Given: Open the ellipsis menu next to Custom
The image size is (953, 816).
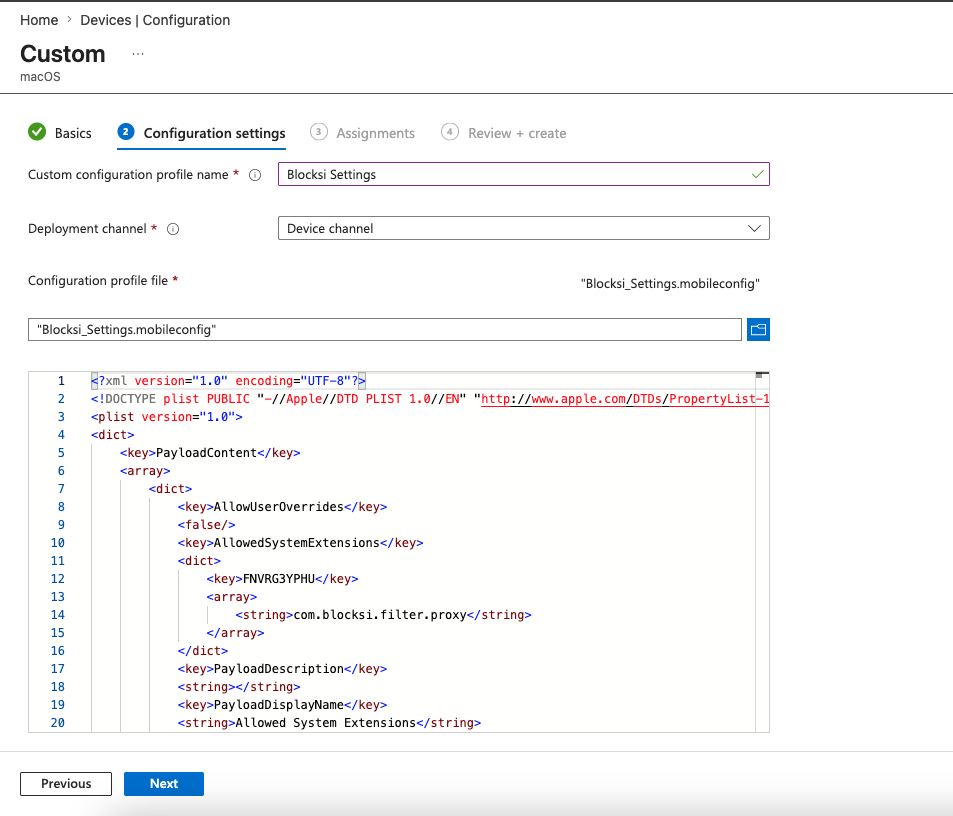Looking at the screenshot, I should coord(138,54).
